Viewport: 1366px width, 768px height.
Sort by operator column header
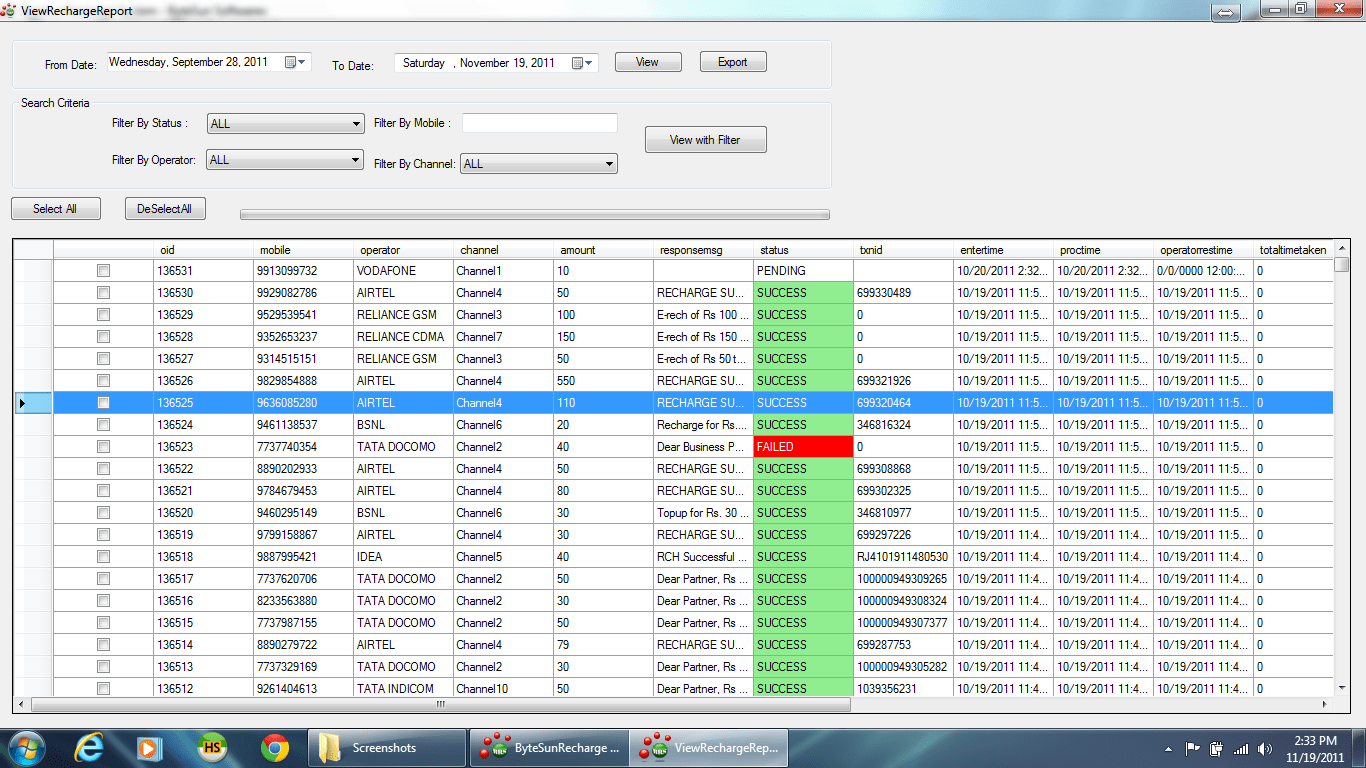[404, 250]
